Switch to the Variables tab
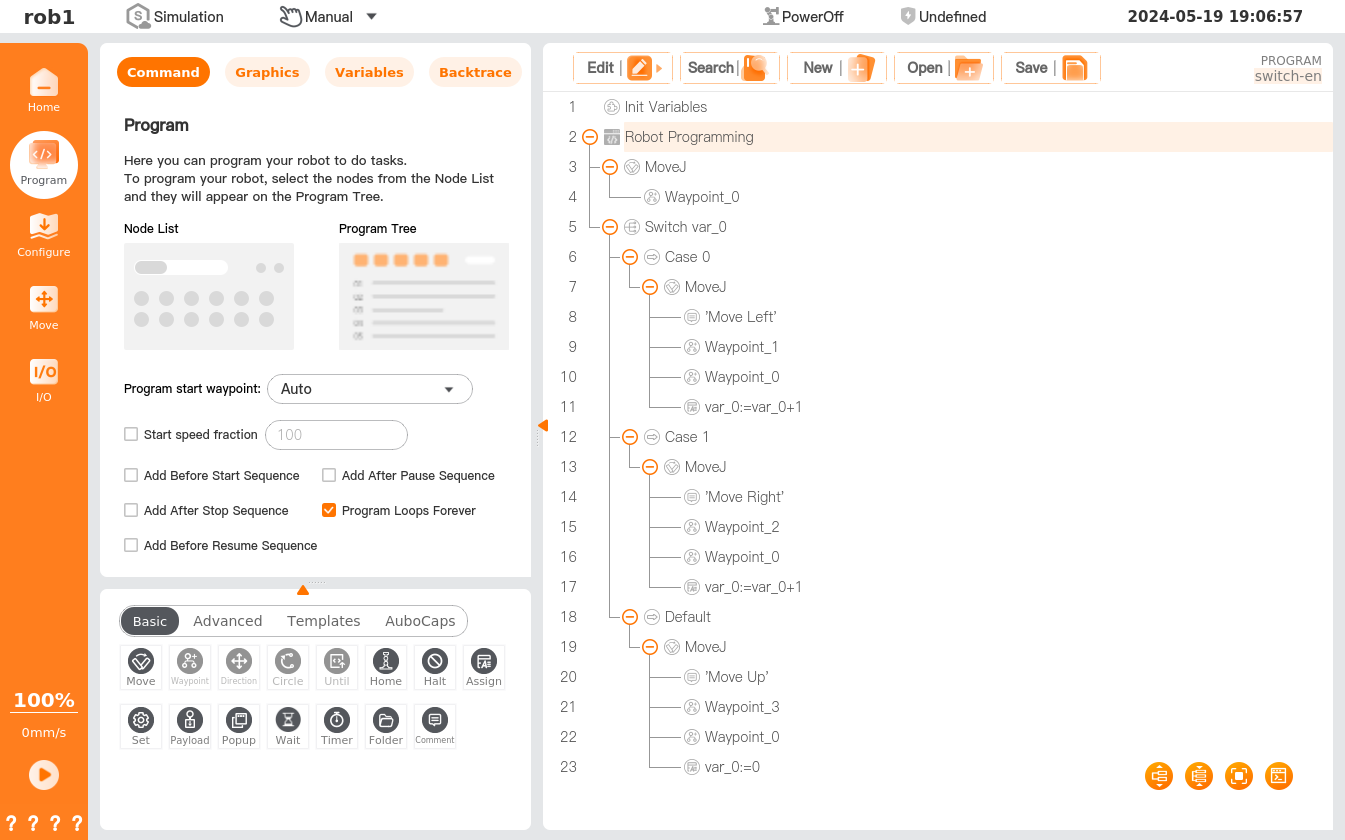 click(x=369, y=73)
